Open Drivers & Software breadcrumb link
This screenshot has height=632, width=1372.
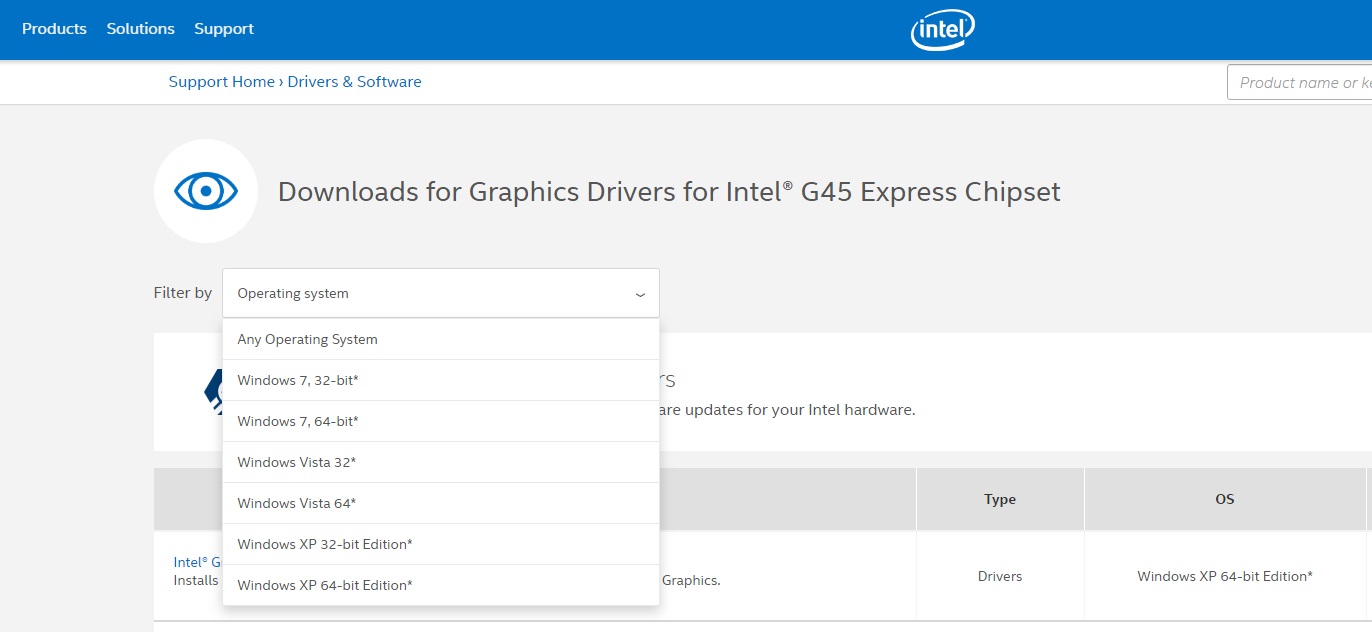point(355,82)
